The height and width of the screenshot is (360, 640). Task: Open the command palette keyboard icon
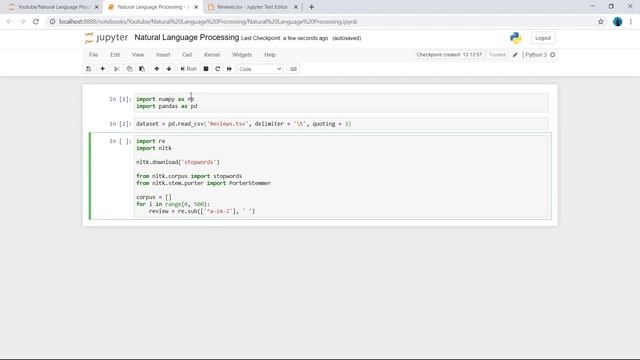click(293, 69)
